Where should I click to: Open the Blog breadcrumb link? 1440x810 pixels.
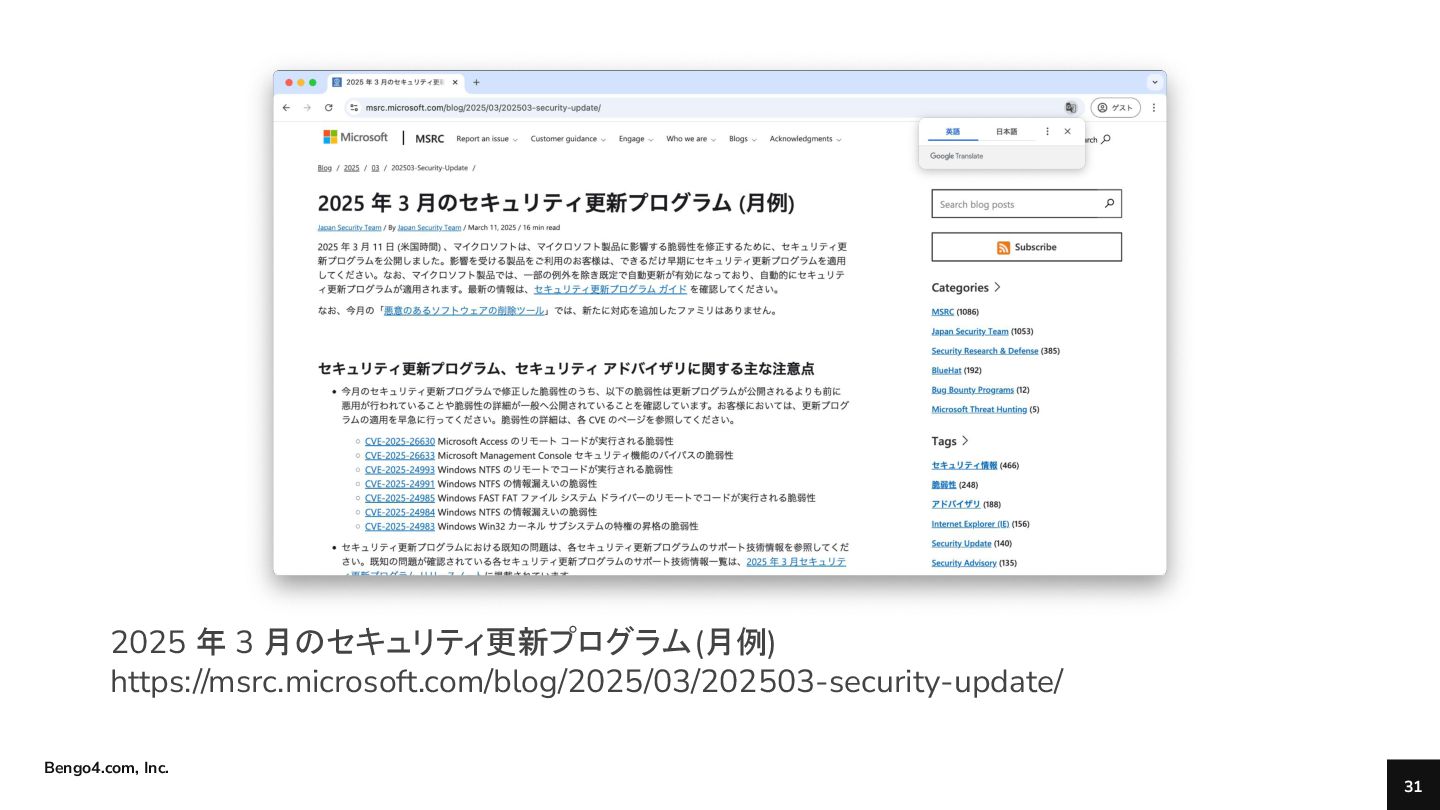point(325,168)
